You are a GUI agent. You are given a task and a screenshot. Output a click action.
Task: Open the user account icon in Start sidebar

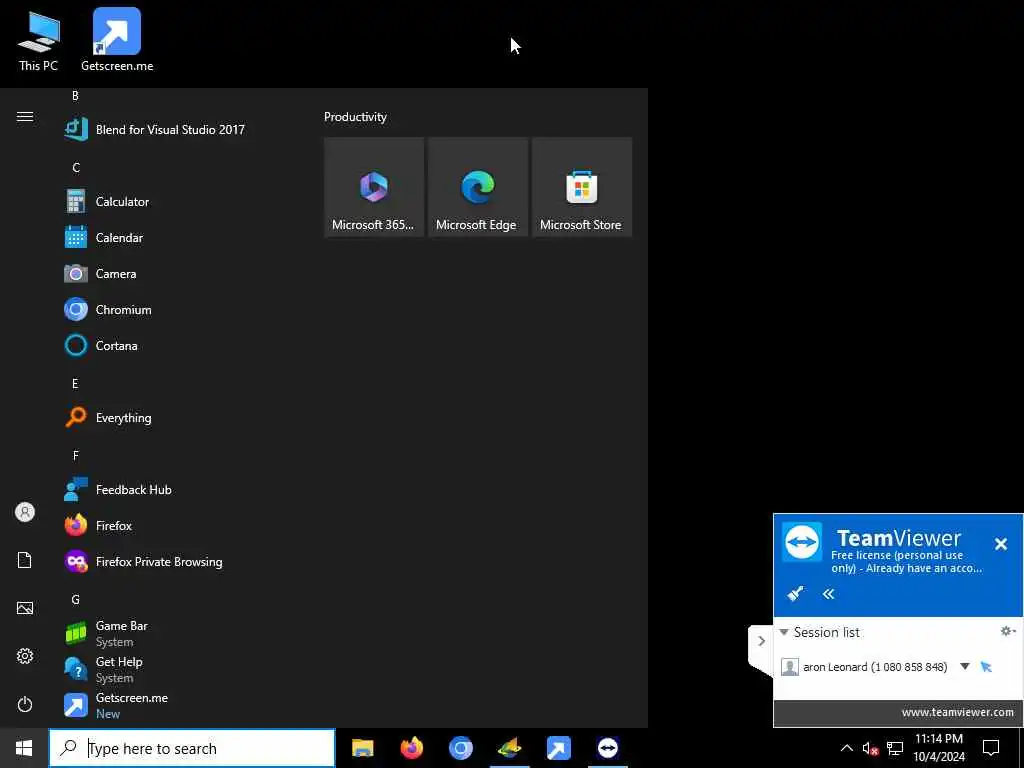coord(25,512)
